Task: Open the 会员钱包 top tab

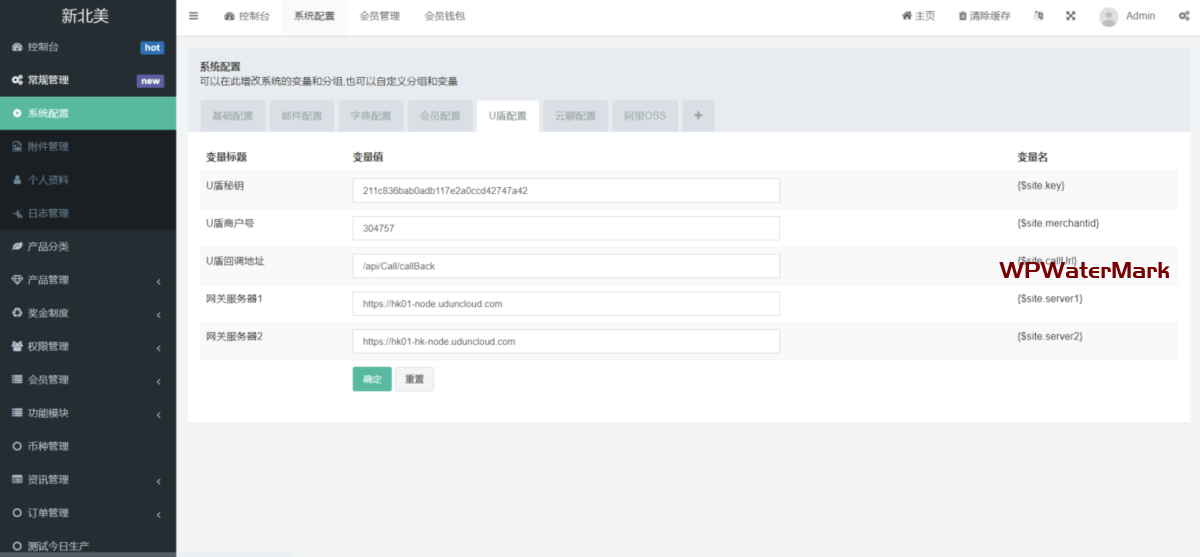Action: pos(444,16)
